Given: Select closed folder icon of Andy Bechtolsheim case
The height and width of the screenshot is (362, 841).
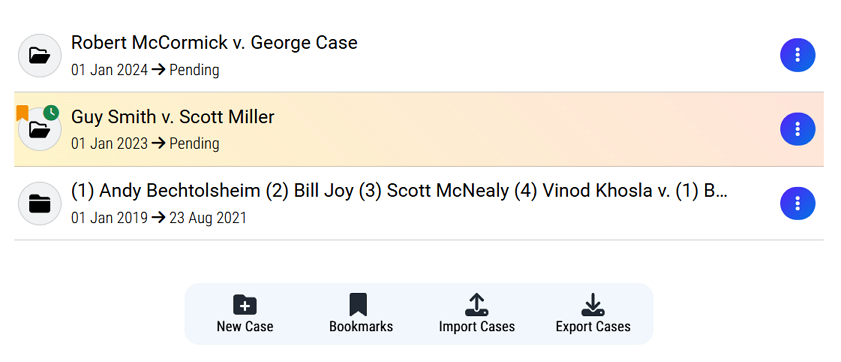Looking at the screenshot, I should [x=40, y=203].
